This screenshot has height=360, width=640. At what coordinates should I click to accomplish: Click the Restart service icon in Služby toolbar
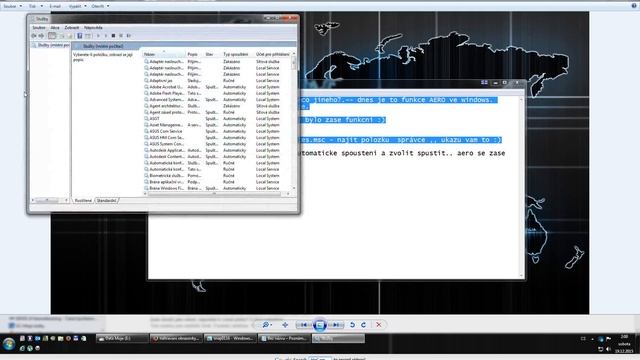[x=129, y=36]
